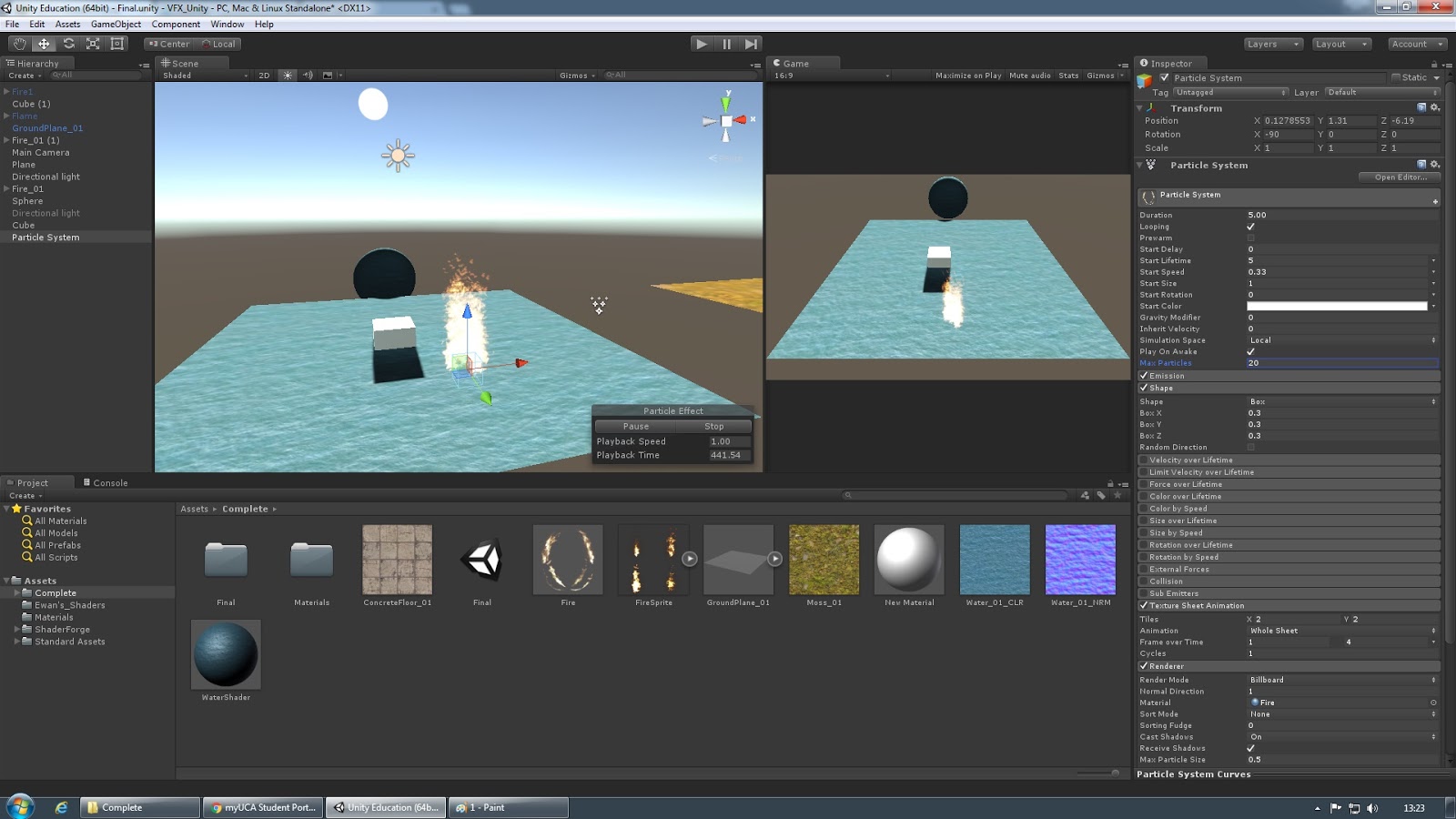
Task: Disable Looping in the Particle System
Action: click(x=1252, y=226)
